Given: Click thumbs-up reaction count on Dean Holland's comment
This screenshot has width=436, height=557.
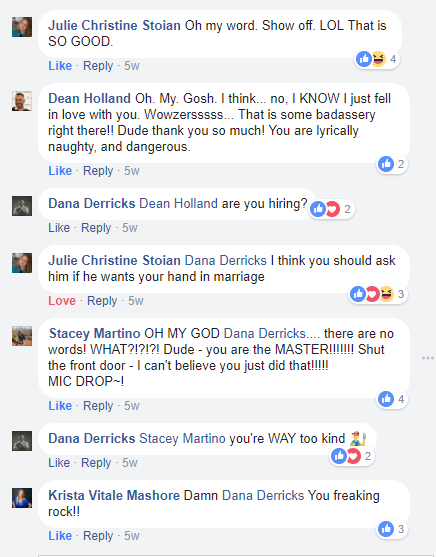Looking at the screenshot, I should pyautogui.click(x=392, y=164).
